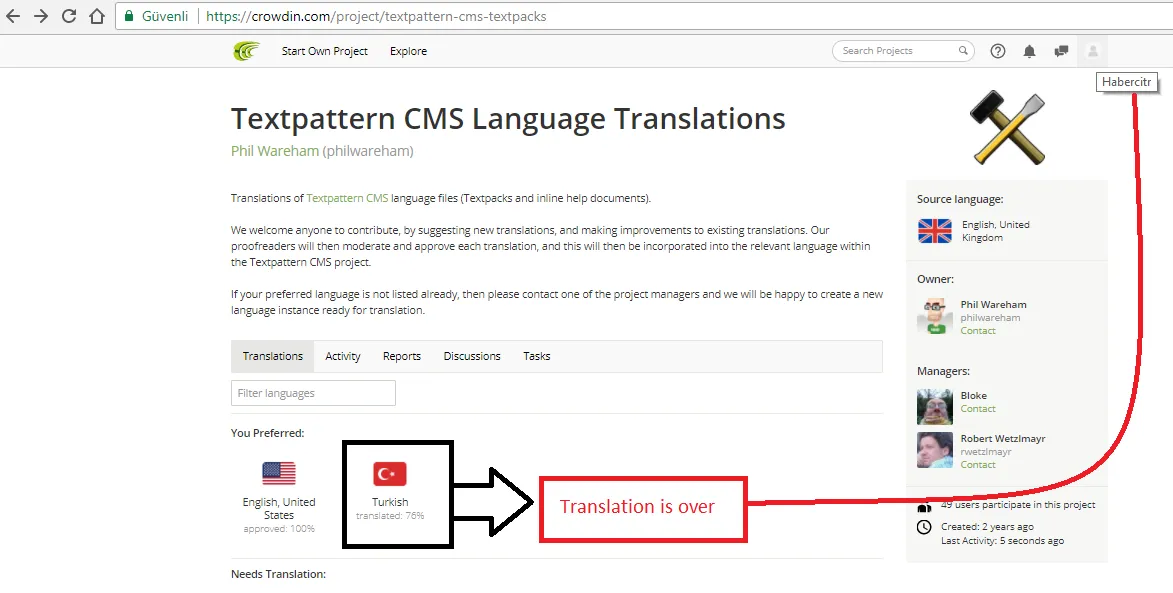Image resolution: width=1173 pixels, height=593 pixels.
Task: Reload the page with refresh icon
Action: click(69, 16)
